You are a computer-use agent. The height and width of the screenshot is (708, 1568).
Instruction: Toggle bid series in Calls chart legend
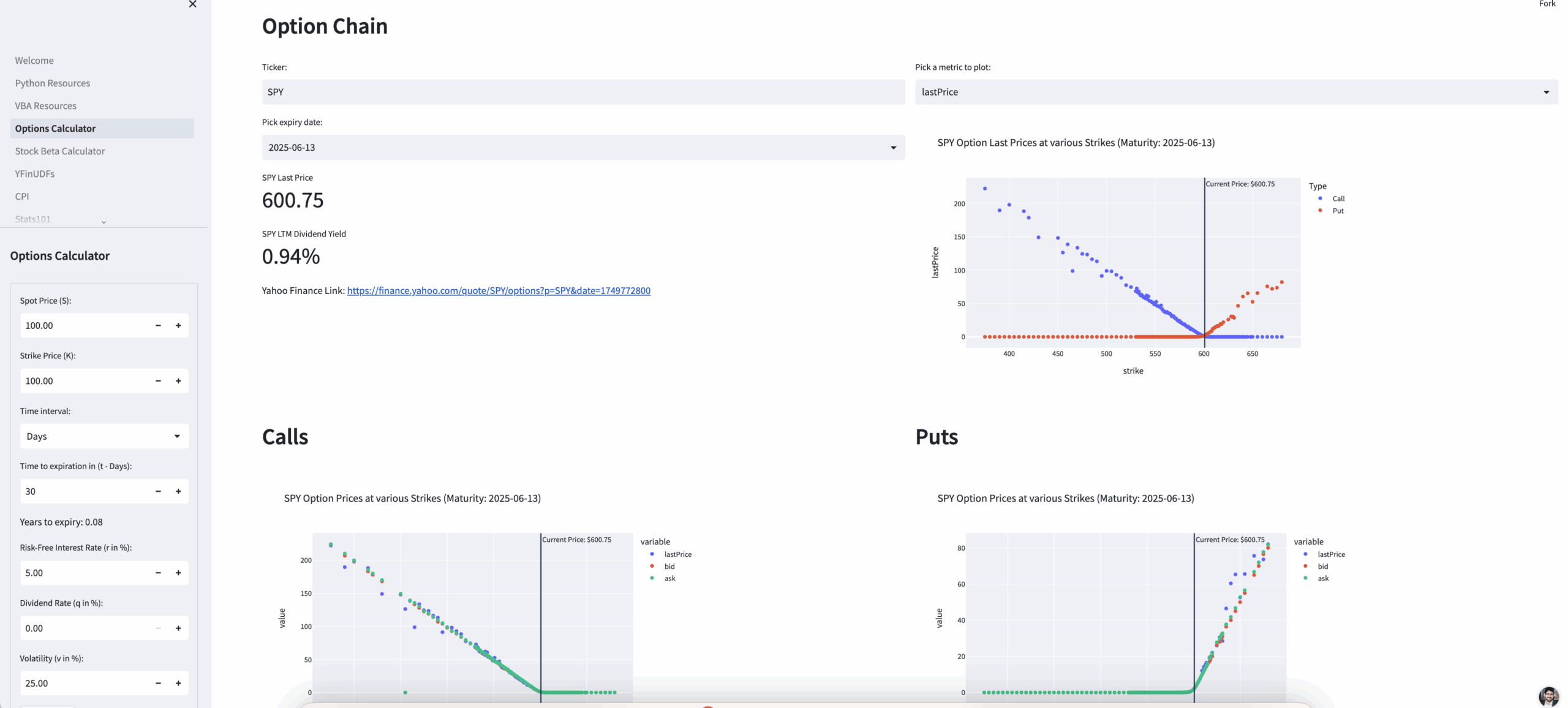coord(669,567)
